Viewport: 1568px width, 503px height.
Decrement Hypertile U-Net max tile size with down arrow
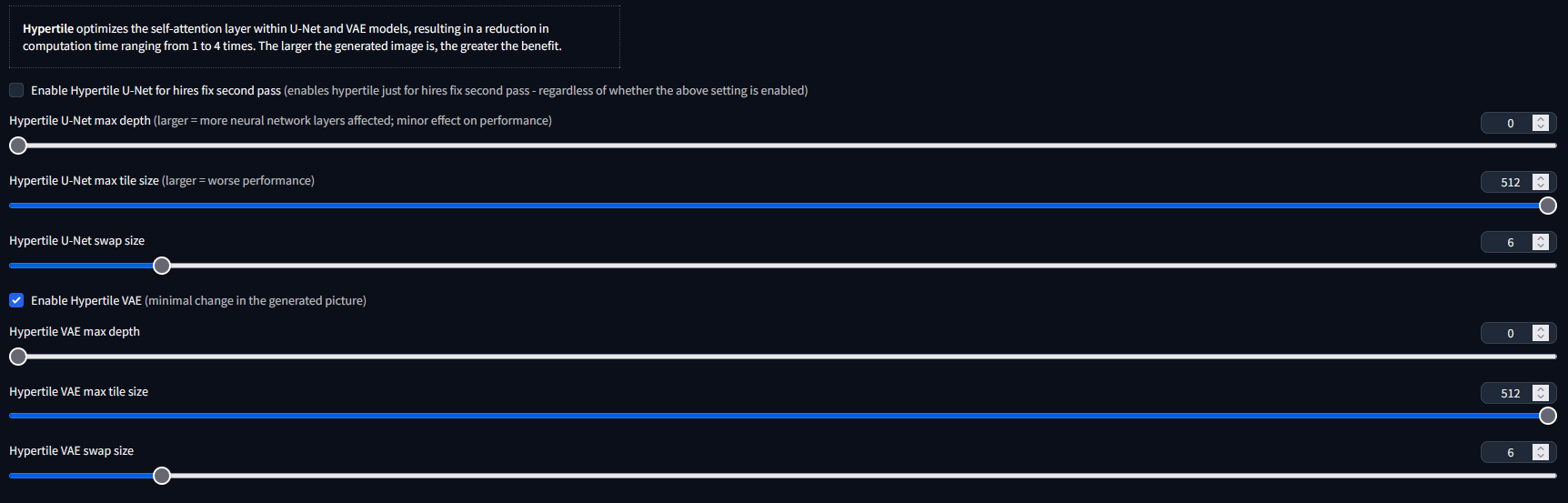point(1541,186)
